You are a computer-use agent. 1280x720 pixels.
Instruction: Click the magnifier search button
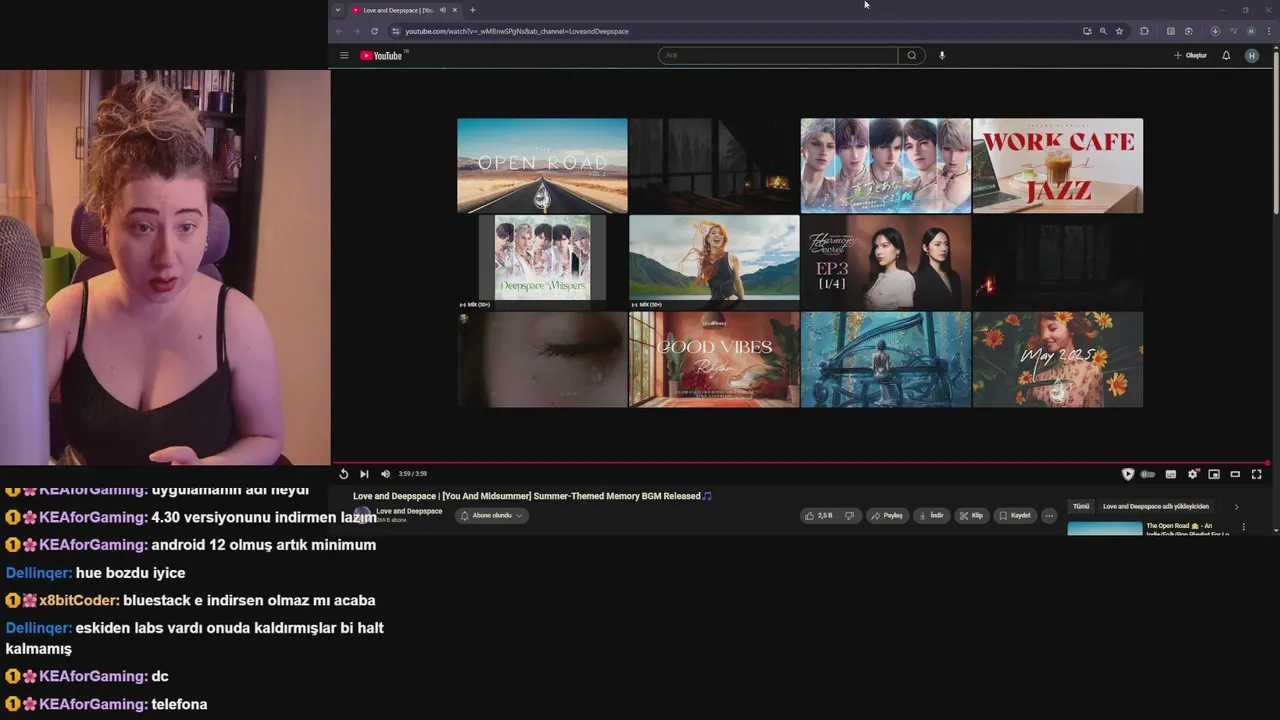[x=912, y=56]
